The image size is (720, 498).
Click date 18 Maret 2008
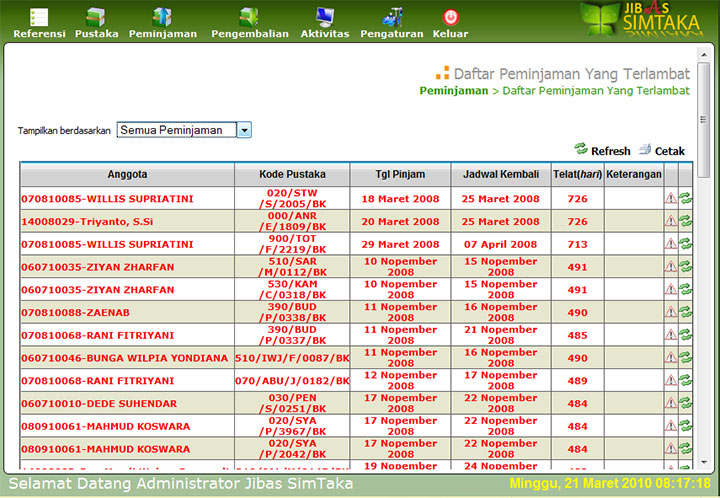400,199
